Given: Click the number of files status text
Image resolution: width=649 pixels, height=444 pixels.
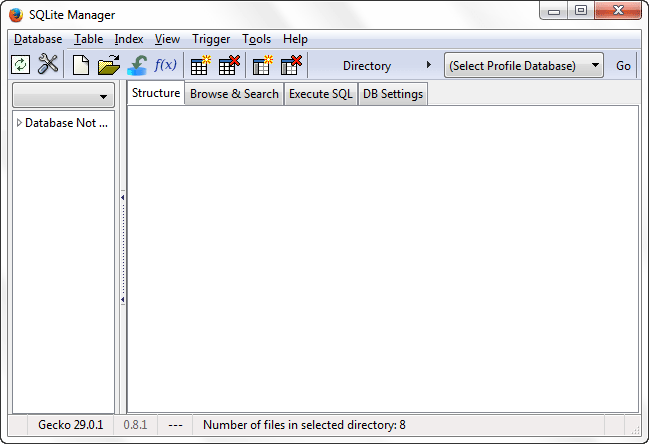Looking at the screenshot, I should tap(304, 425).
